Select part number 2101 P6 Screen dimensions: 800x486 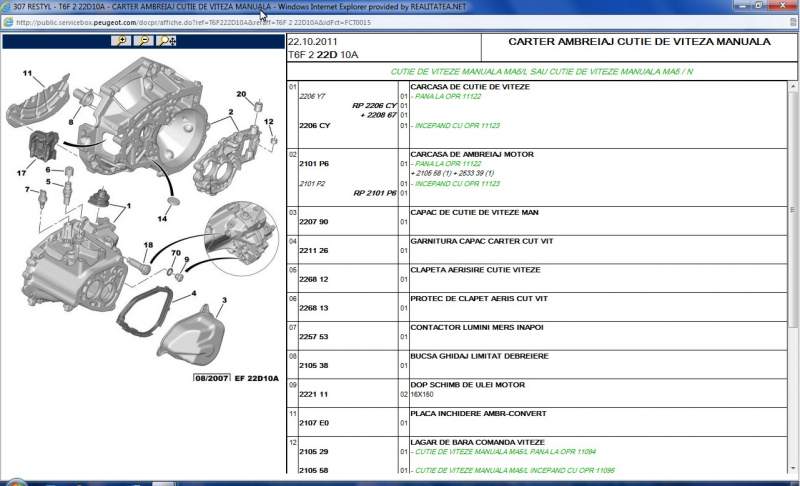click(314, 164)
